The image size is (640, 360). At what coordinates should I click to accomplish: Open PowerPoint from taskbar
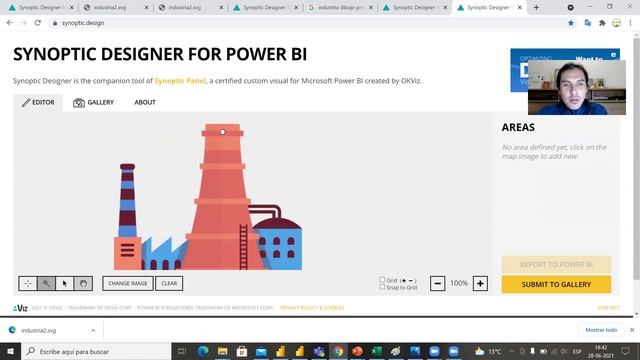click(x=358, y=351)
